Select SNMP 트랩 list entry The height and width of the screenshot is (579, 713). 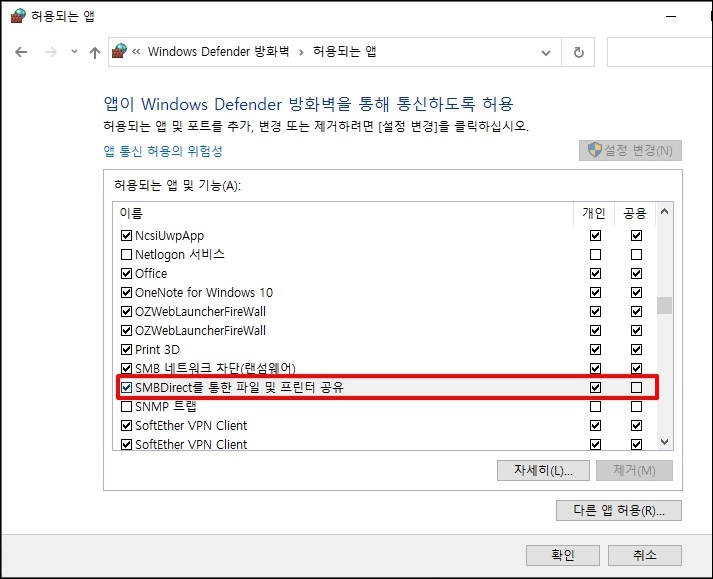coord(166,406)
